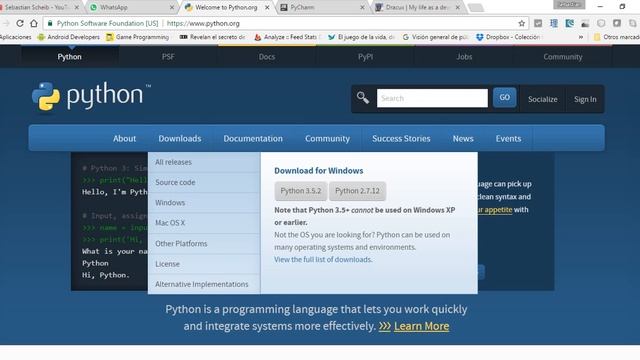The width and height of the screenshot is (640, 360).
Task: Reload the page with the refresh icon
Action: point(20,23)
